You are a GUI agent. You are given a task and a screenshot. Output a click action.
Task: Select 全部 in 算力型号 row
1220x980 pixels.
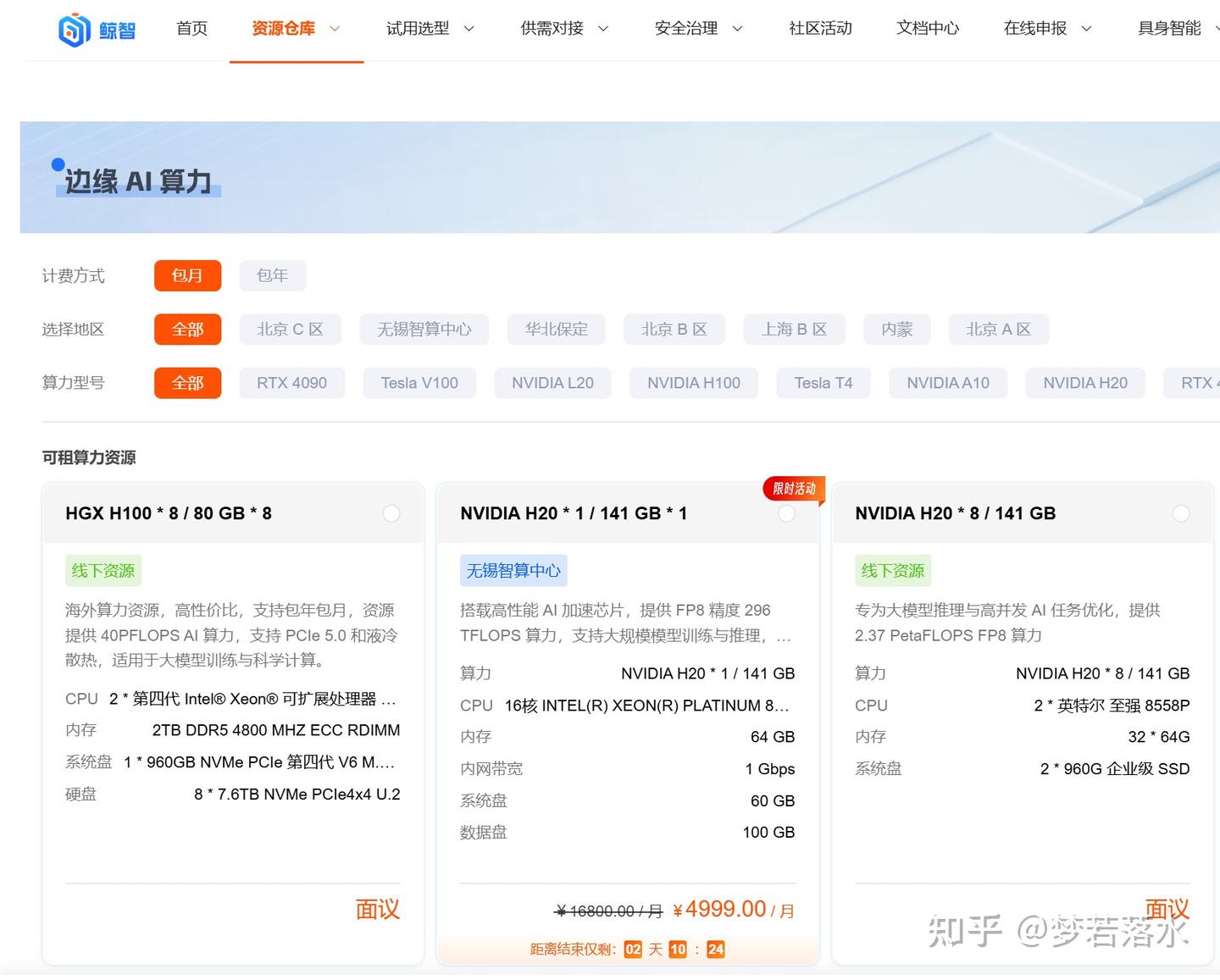pyautogui.click(x=187, y=383)
